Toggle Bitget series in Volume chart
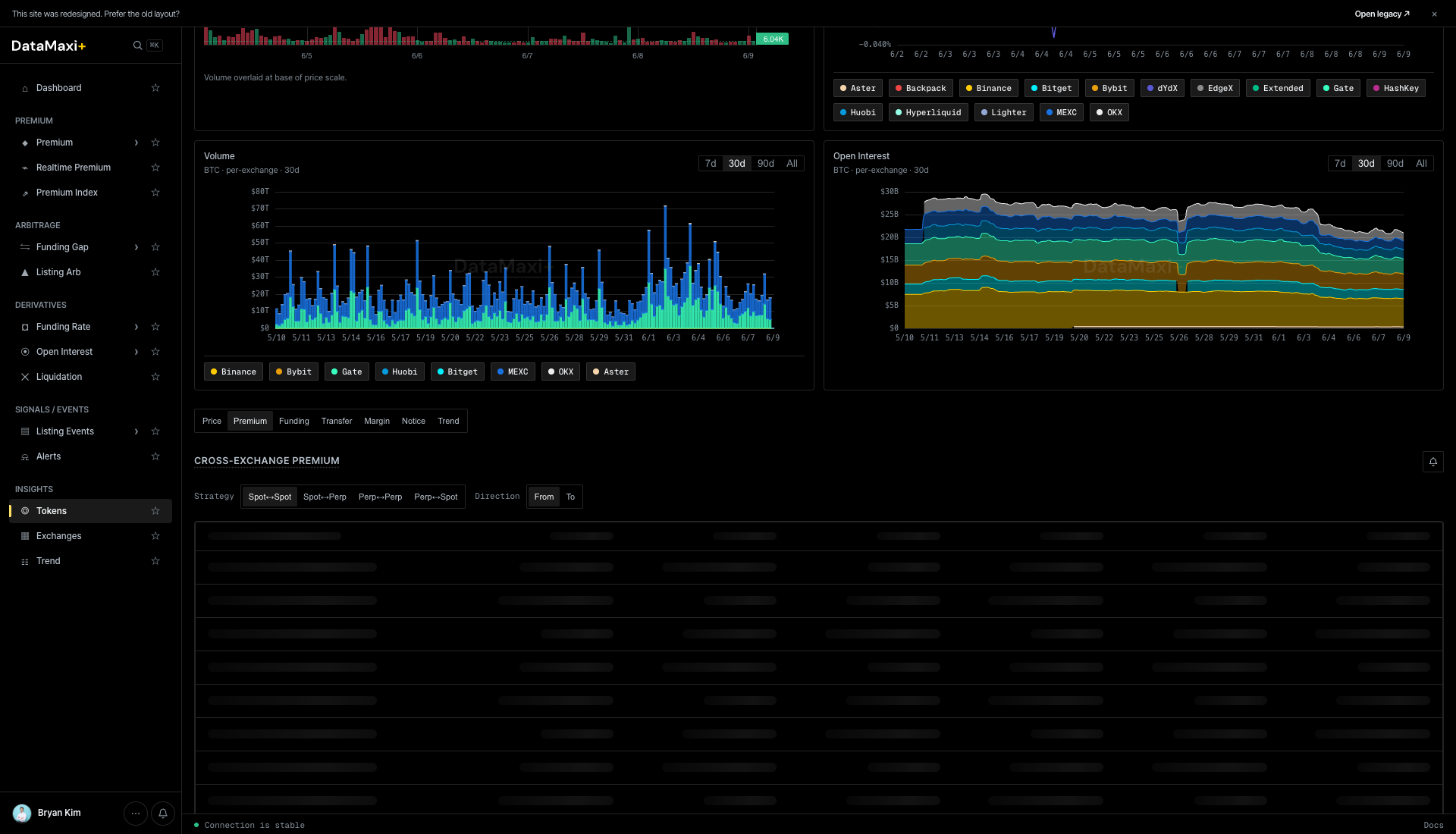Viewport: 1456px width, 834px height. point(457,372)
